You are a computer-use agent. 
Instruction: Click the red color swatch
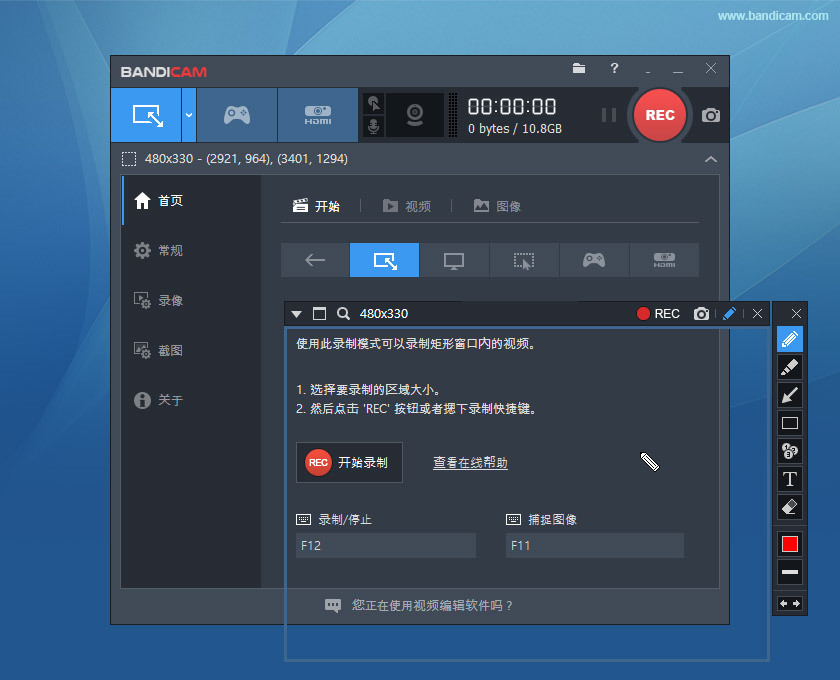[x=789, y=543]
